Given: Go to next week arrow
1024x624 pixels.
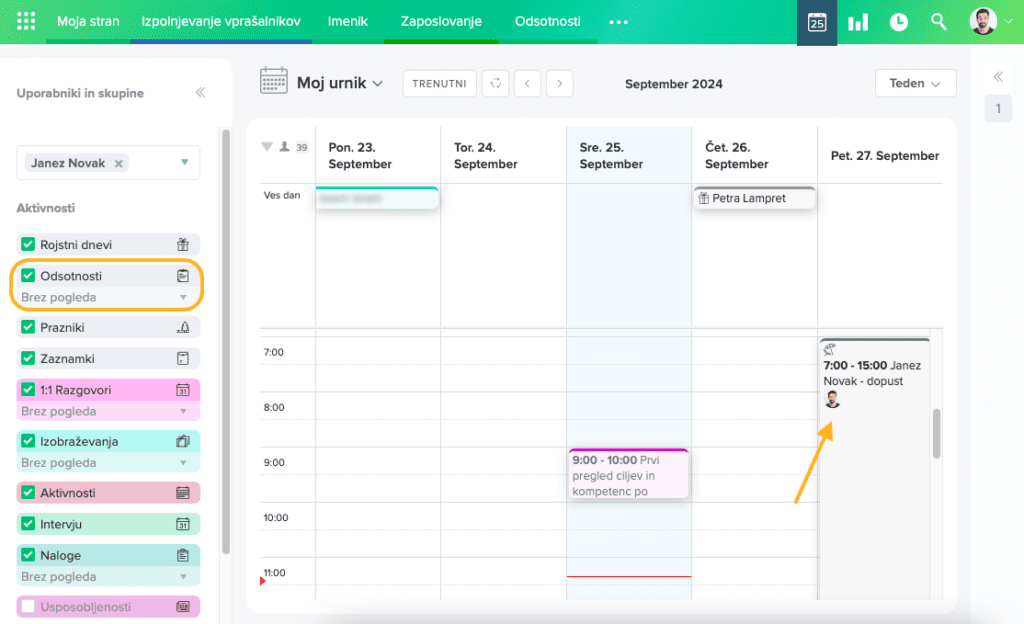Looking at the screenshot, I should click(x=560, y=84).
